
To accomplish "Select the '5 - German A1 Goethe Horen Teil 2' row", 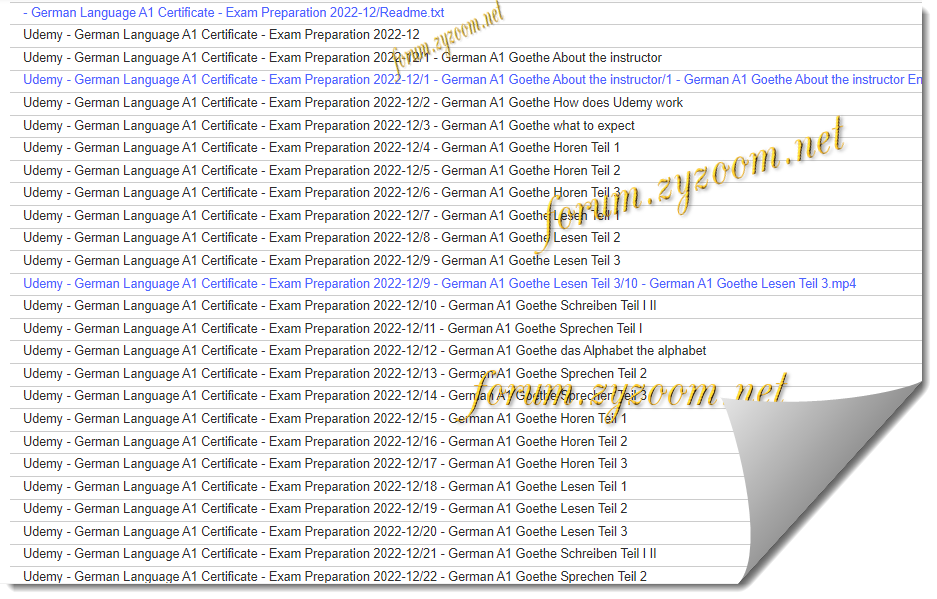I will pyautogui.click(x=321, y=170).
